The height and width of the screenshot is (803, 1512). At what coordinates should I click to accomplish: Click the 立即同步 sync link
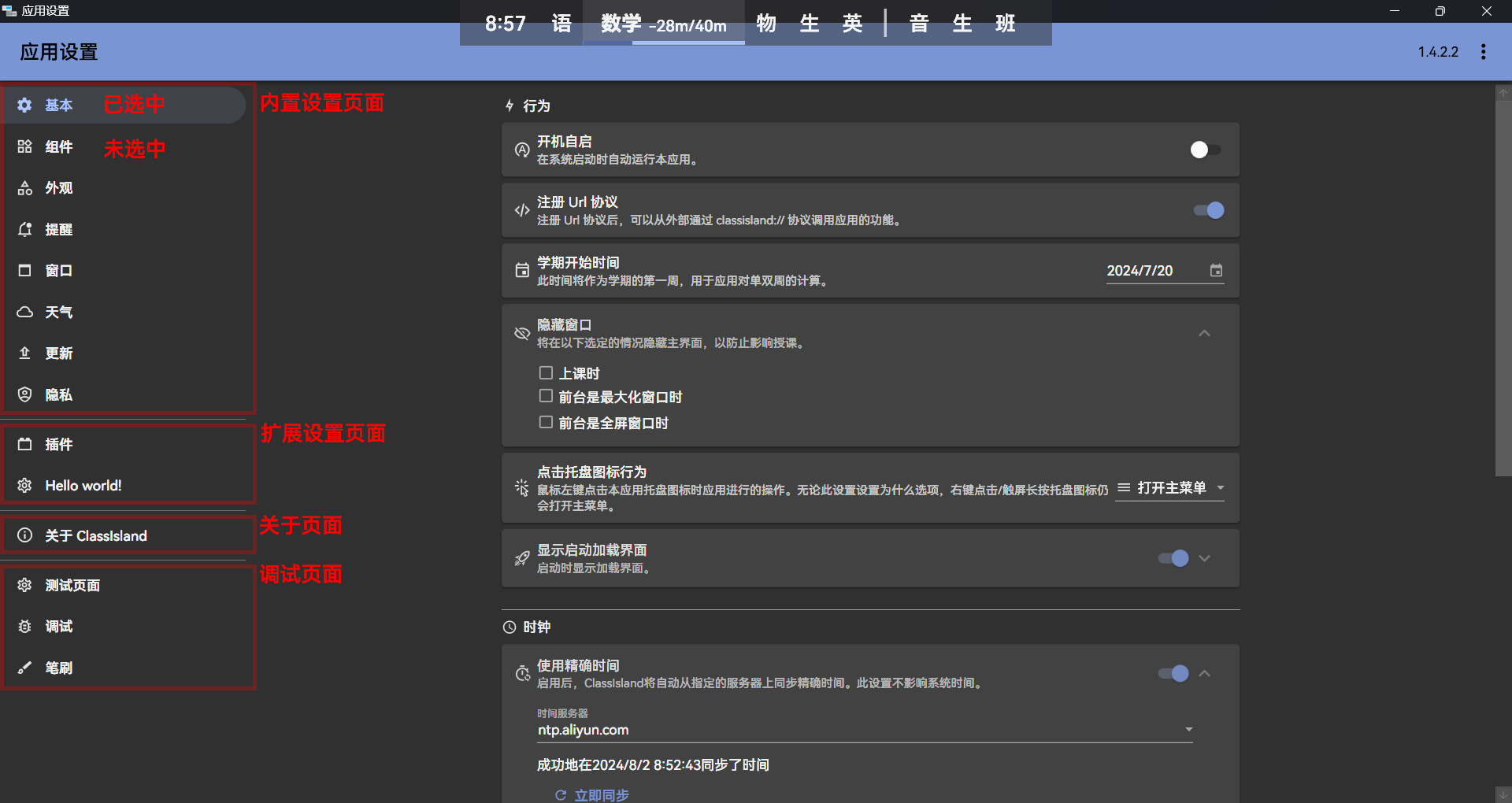601,795
